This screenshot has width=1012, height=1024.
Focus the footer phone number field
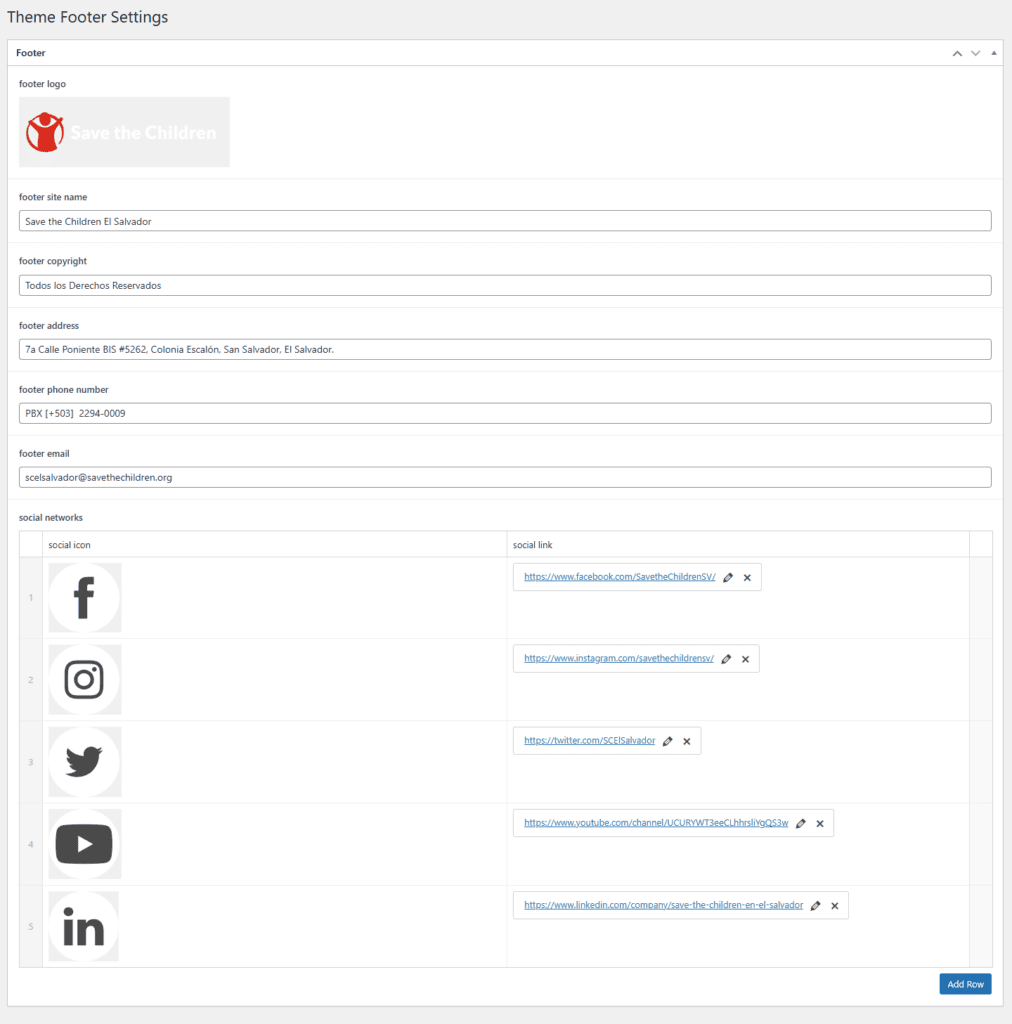[x=505, y=413]
